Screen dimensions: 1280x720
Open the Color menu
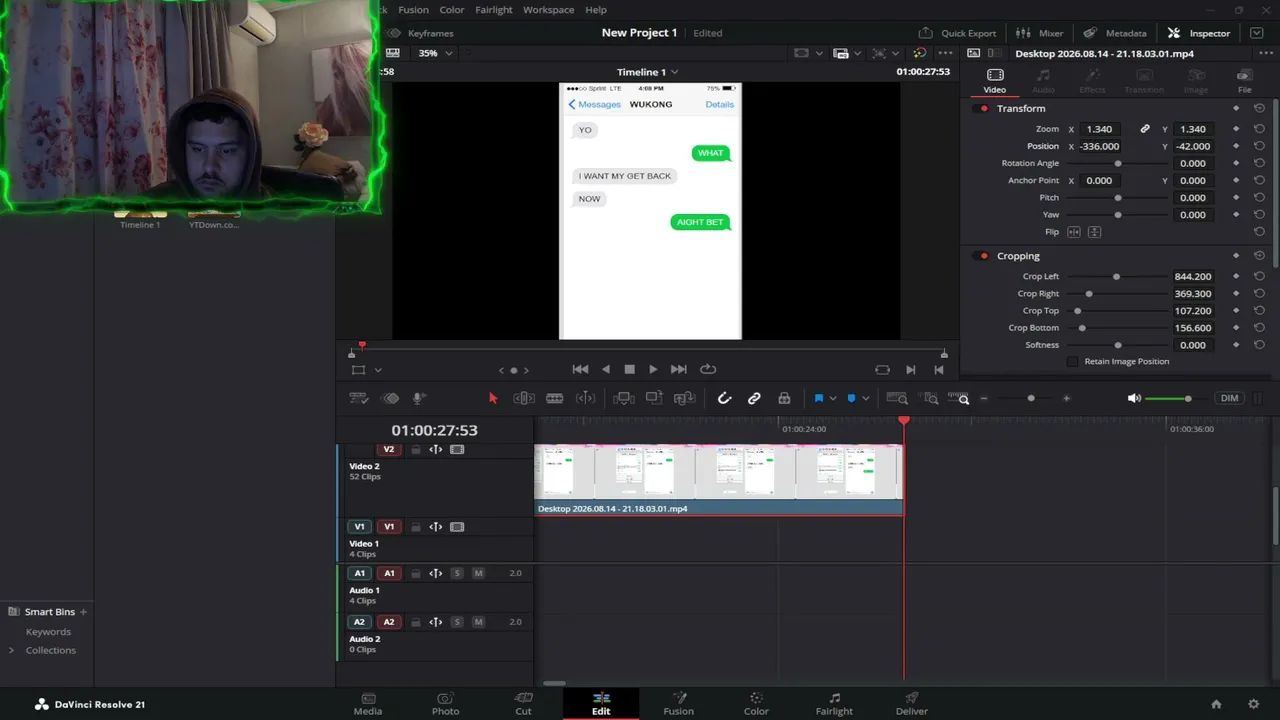[x=452, y=10]
